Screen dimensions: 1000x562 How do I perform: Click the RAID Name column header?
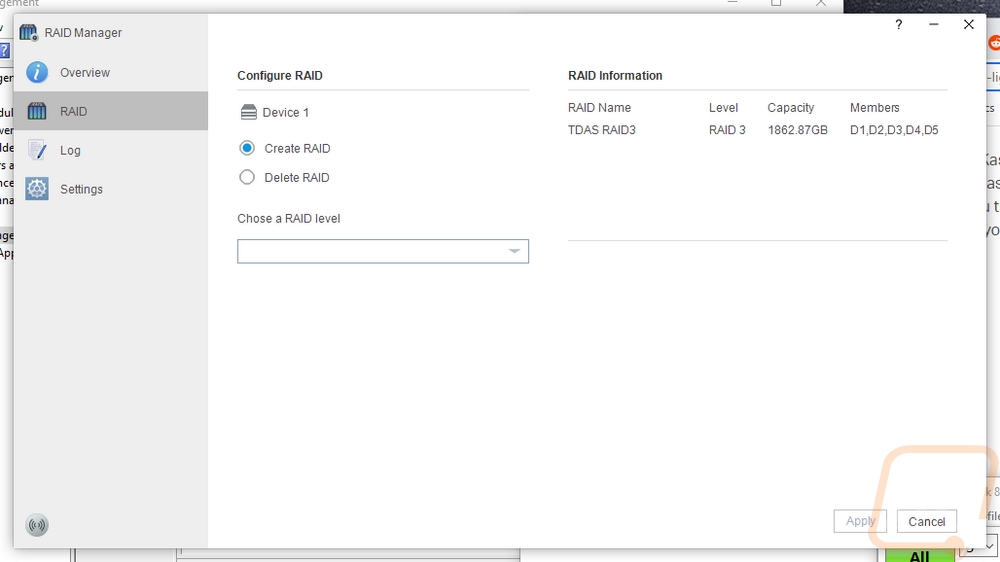point(599,108)
